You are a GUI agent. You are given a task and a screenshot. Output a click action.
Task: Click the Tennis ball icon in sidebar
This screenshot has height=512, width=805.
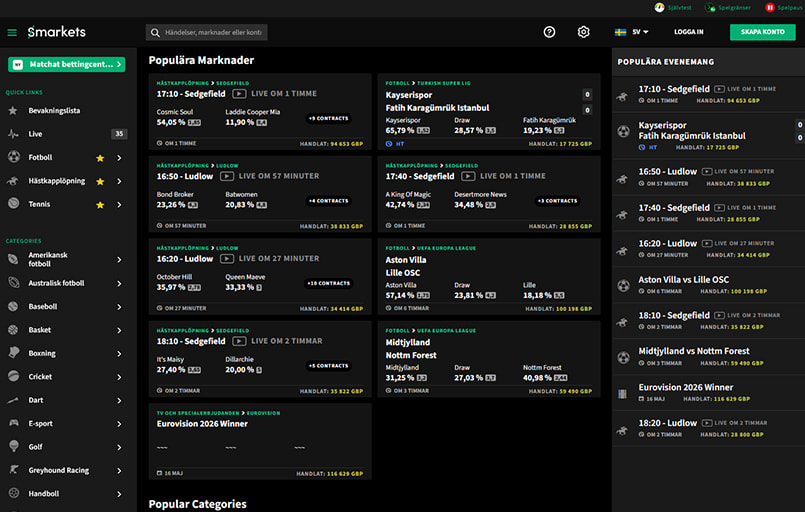[x=14, y=204]
